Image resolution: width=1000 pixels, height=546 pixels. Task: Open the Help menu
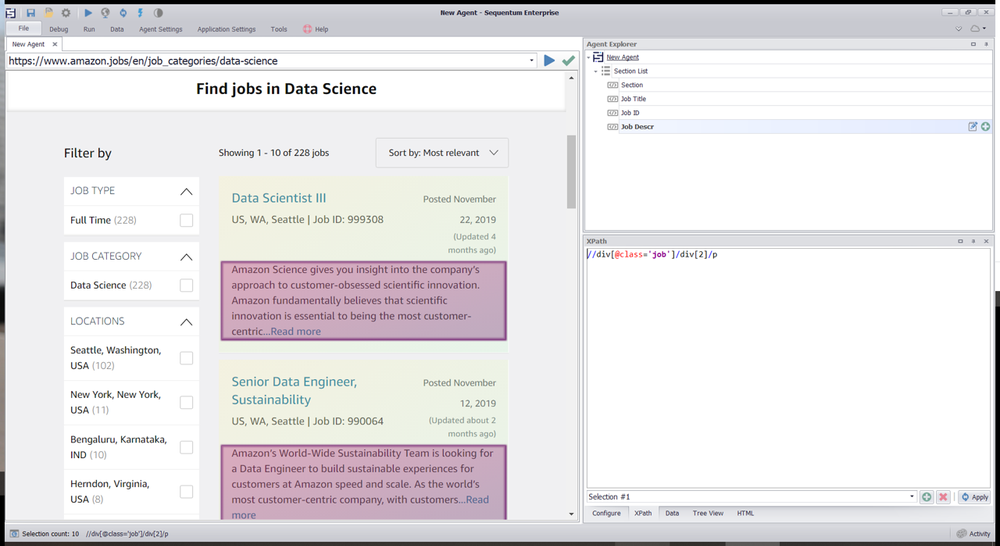(x=316, y=29)
